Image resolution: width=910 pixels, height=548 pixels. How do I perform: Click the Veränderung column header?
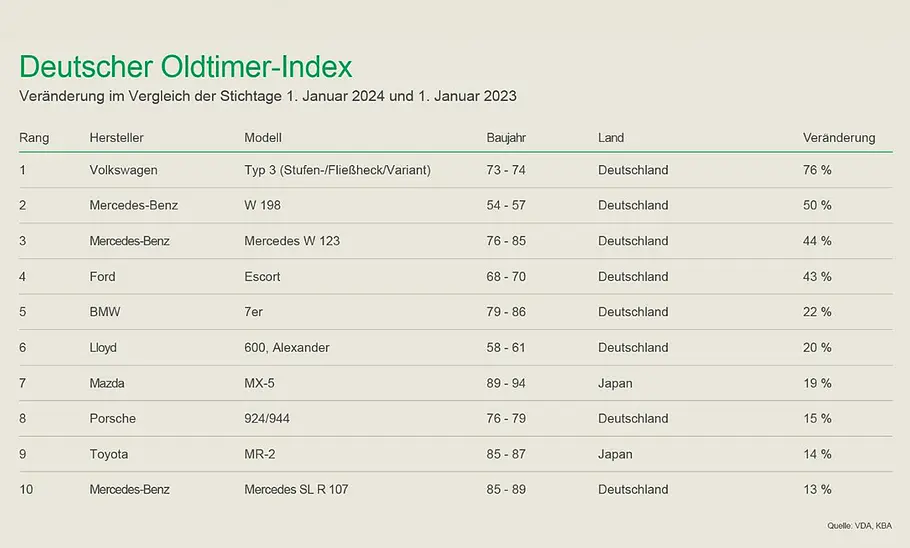point(839,138)
